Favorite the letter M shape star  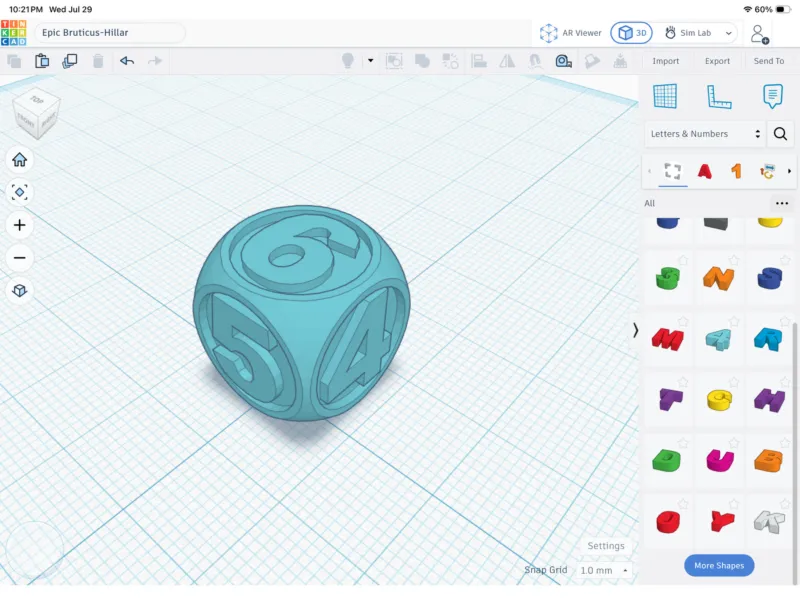click(683, 321)
